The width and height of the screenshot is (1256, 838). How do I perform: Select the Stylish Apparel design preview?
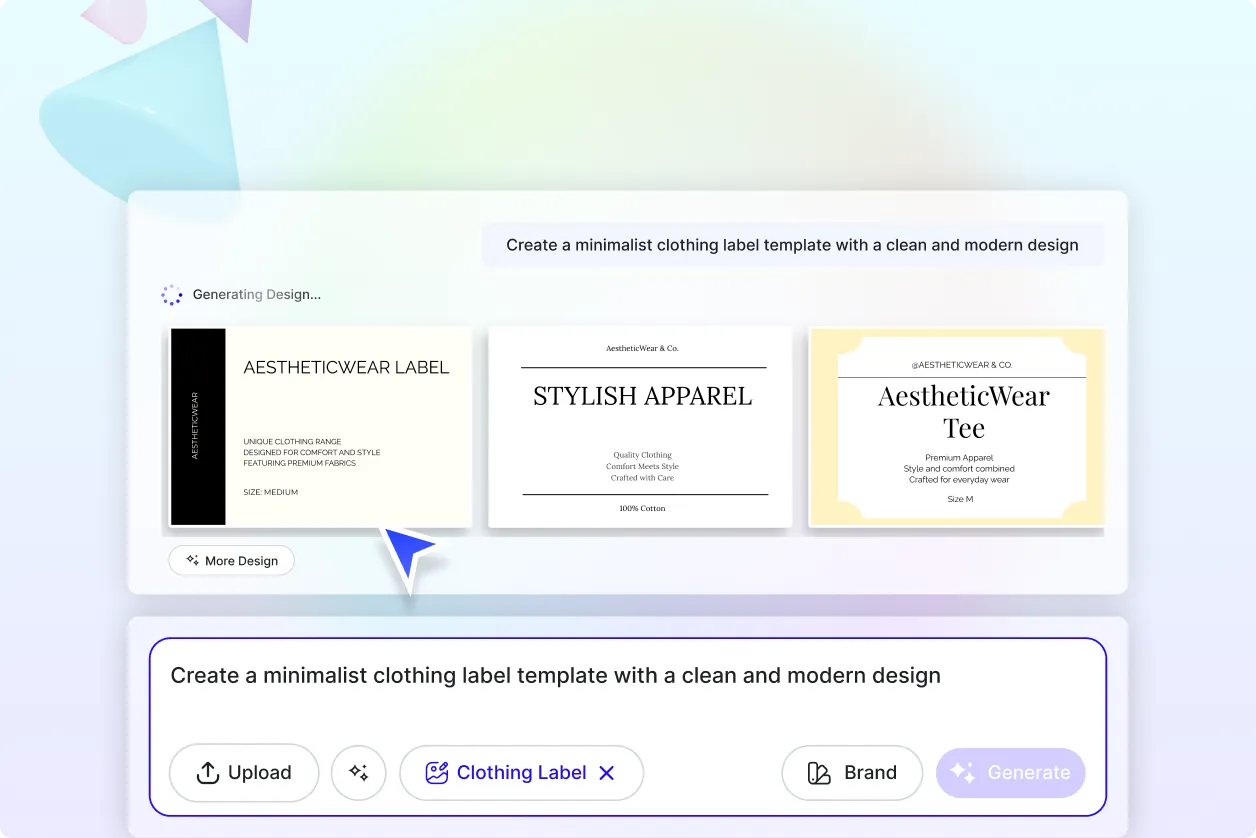(x=640, y=427)
